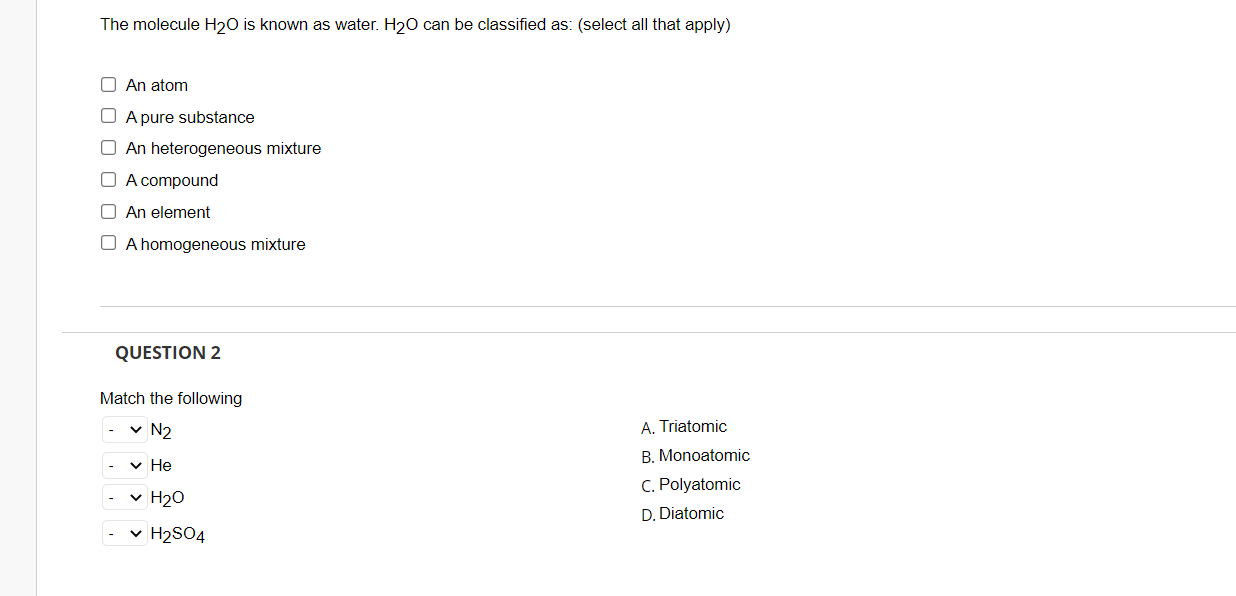Click the answer choice "A. Triatomic"
This screenshot has width=1236, height=596.
click(x=684, y=426)
